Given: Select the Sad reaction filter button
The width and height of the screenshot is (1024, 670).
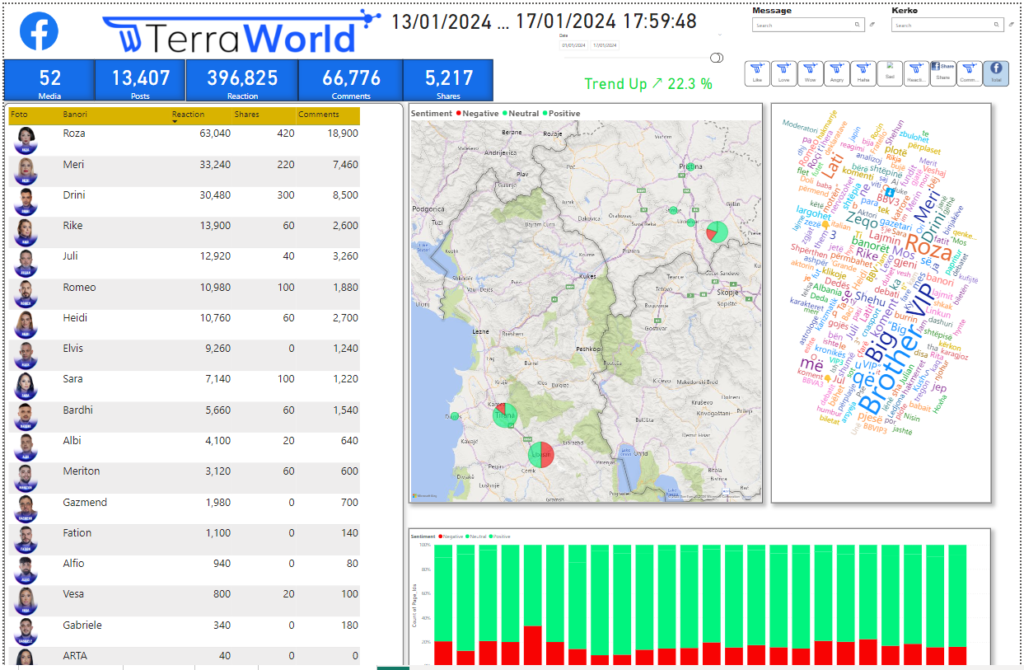Looking at the screenshot, I should [889, 73].
